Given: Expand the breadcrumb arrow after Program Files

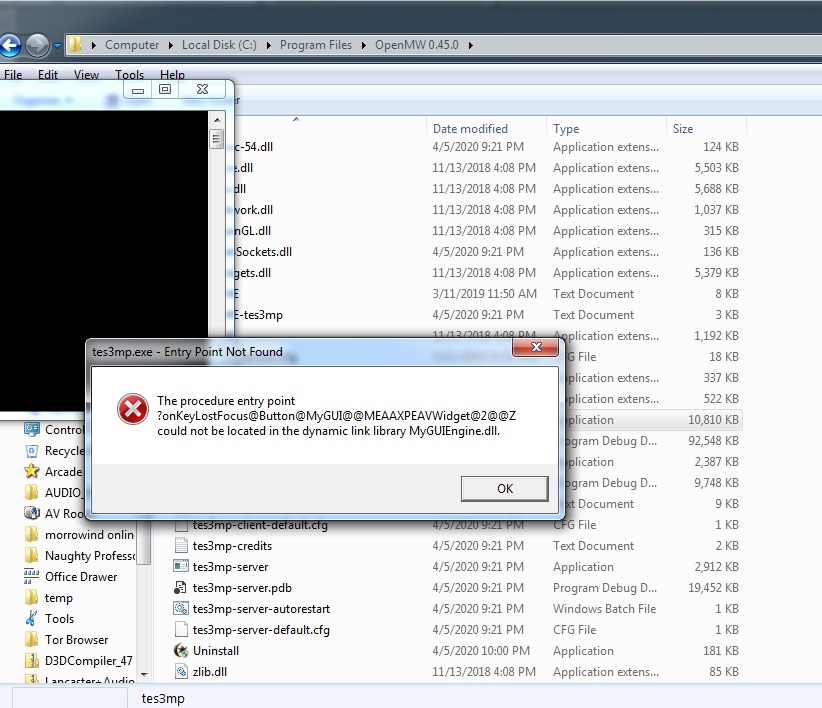Looking at the screenshot, I should 364,45.
